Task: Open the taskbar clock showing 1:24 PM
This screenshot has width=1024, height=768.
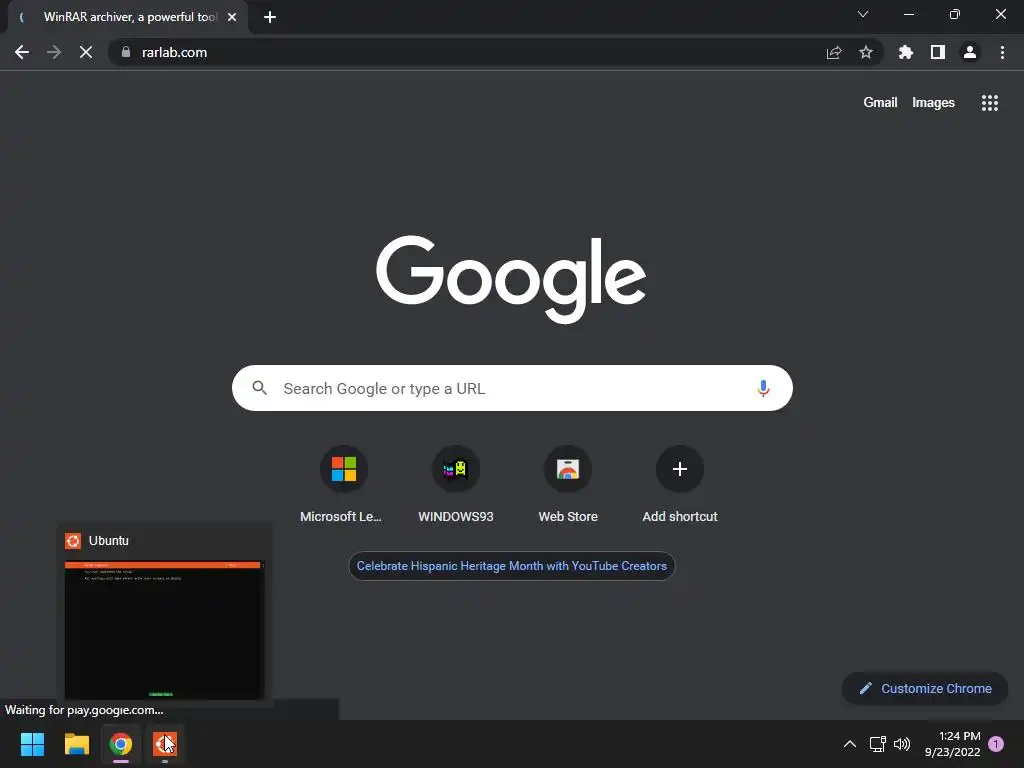Action: (x=953, y=744)
